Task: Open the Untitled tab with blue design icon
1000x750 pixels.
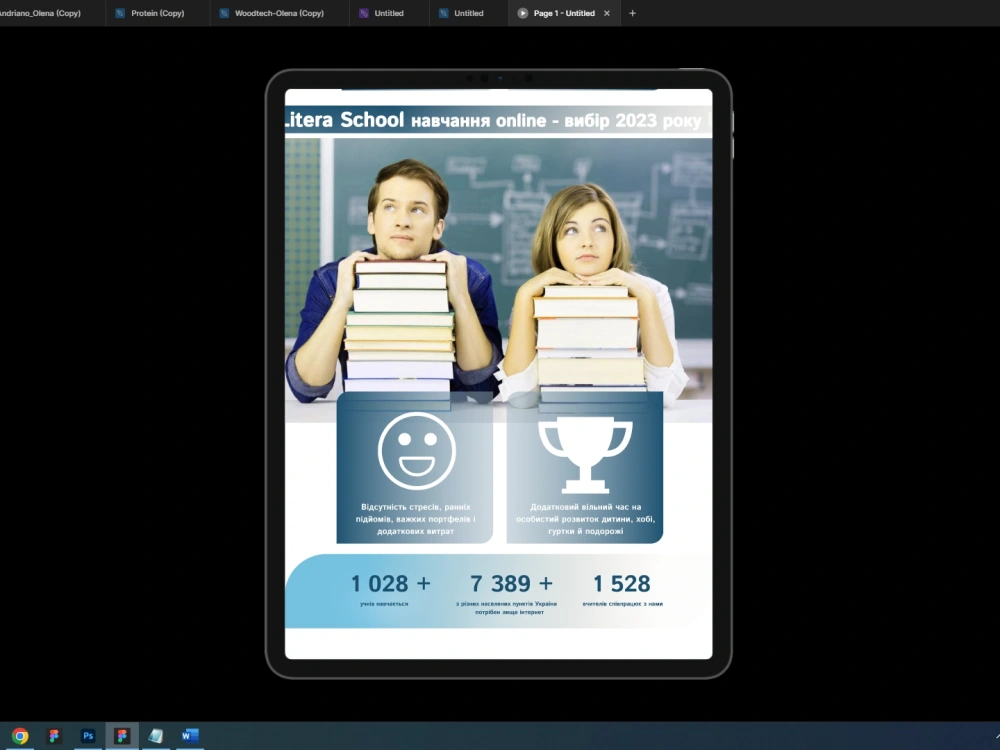Action: [468, 13]
